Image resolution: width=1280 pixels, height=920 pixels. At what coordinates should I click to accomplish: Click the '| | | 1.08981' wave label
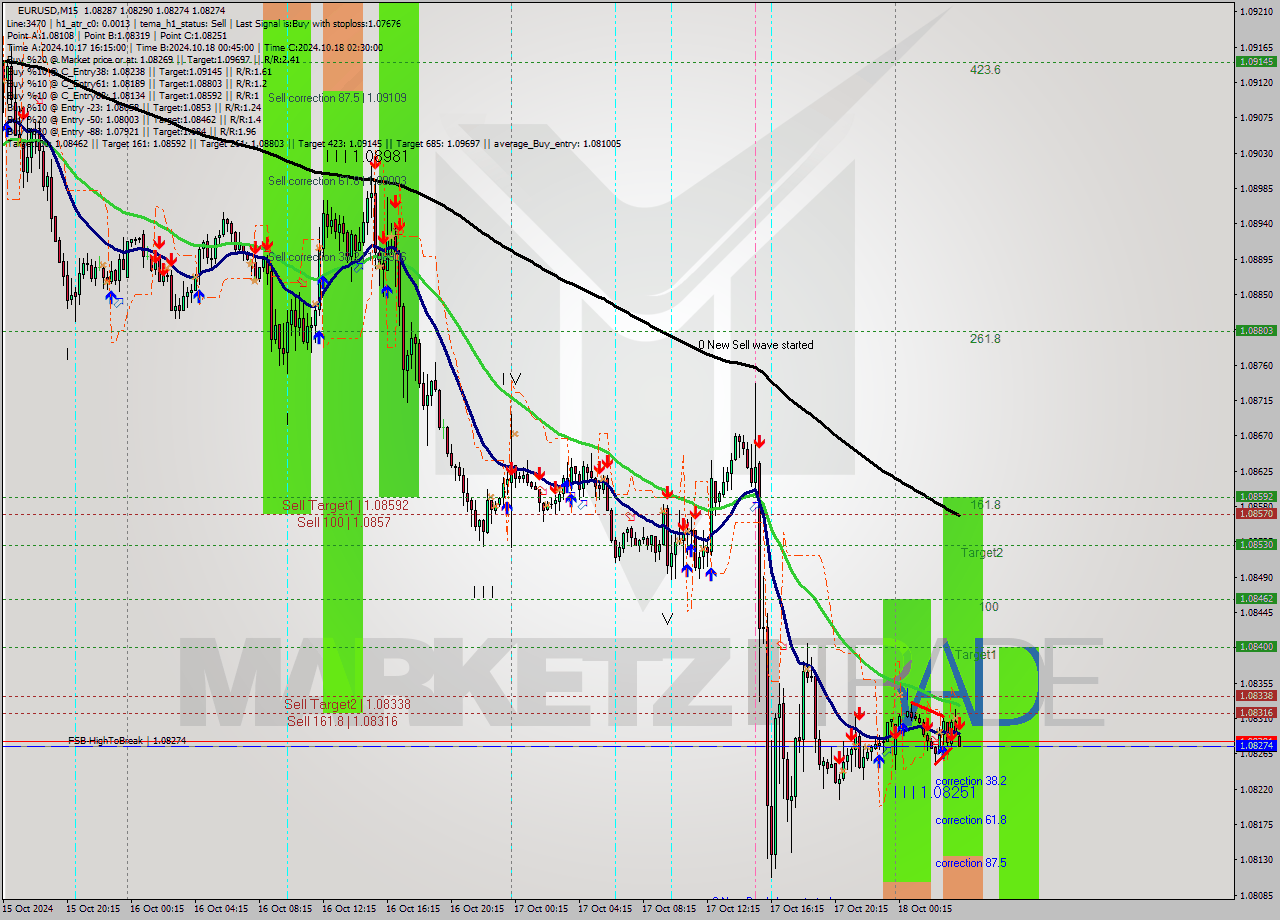click(366, 157)
